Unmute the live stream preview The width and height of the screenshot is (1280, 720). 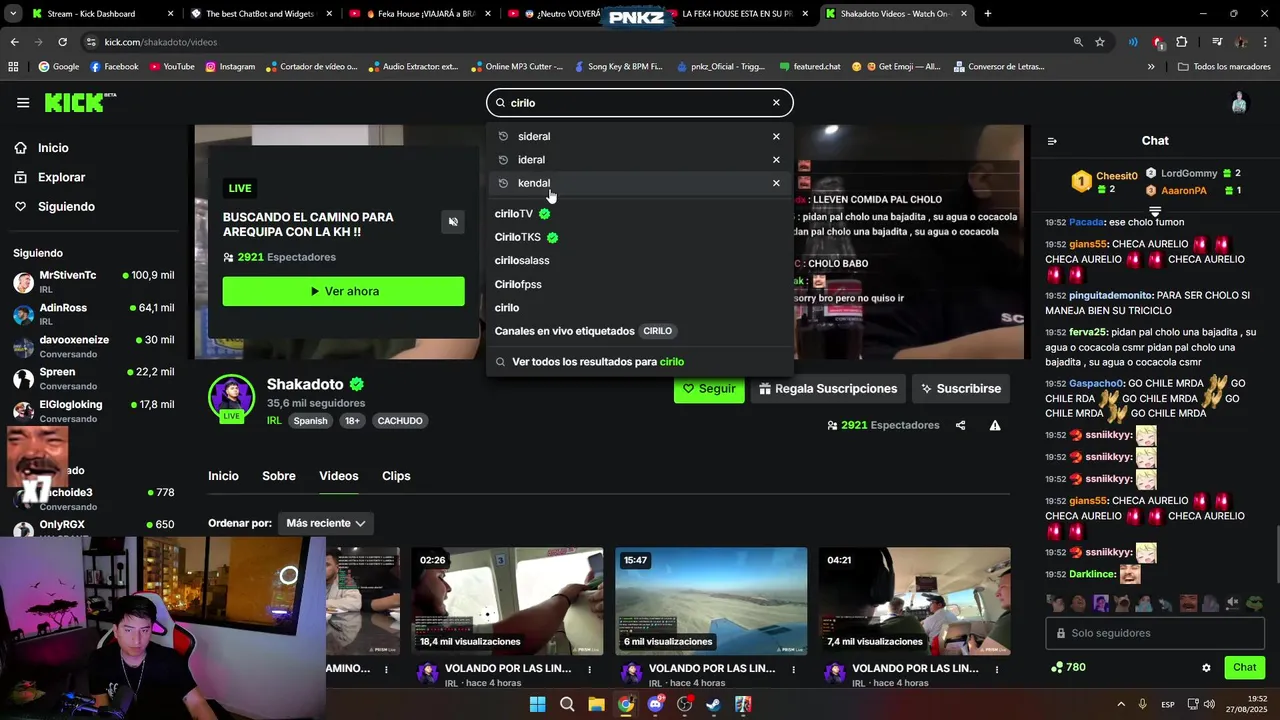pos(453,222)
